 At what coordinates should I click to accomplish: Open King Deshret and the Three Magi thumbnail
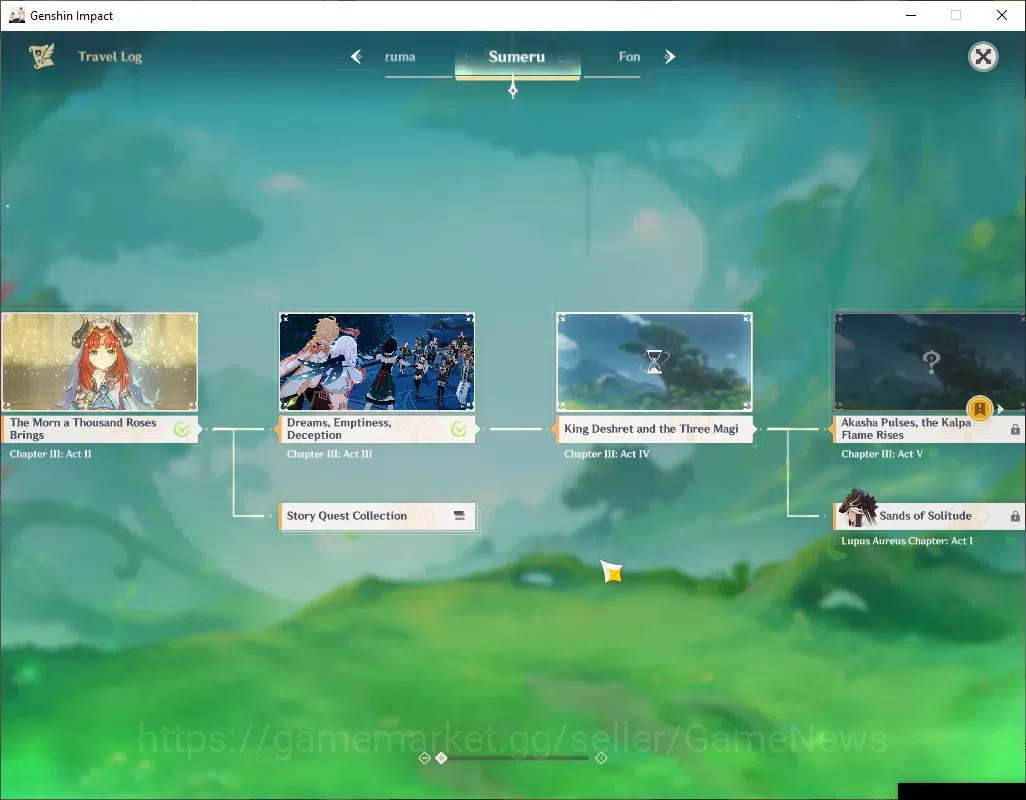(x=654, y=362)
